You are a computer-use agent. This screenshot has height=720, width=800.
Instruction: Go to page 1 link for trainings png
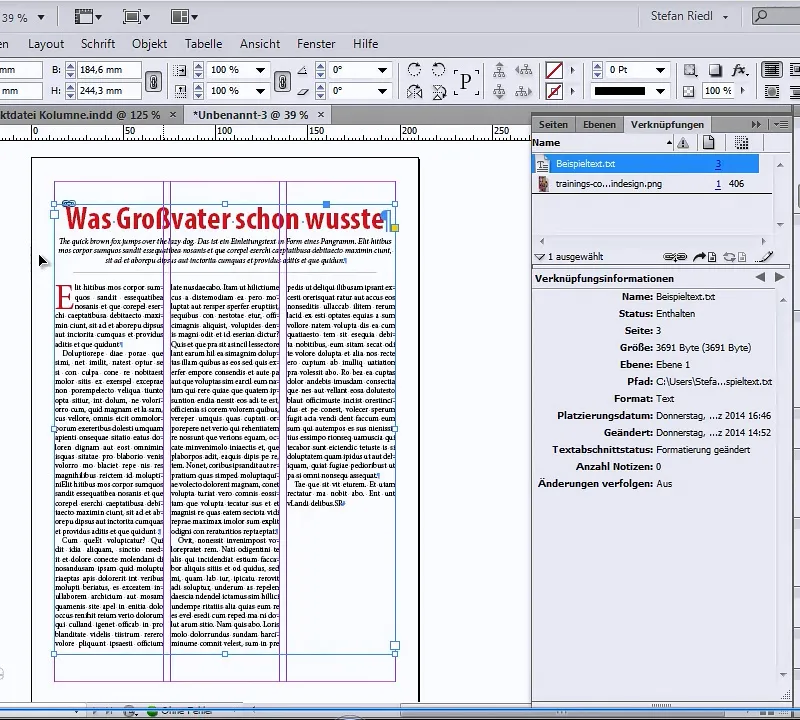718,184
